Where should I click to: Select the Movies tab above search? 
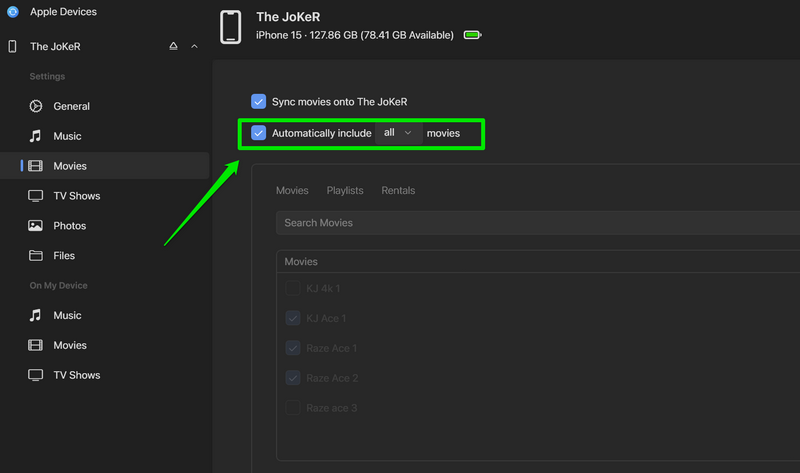point(292,190)
